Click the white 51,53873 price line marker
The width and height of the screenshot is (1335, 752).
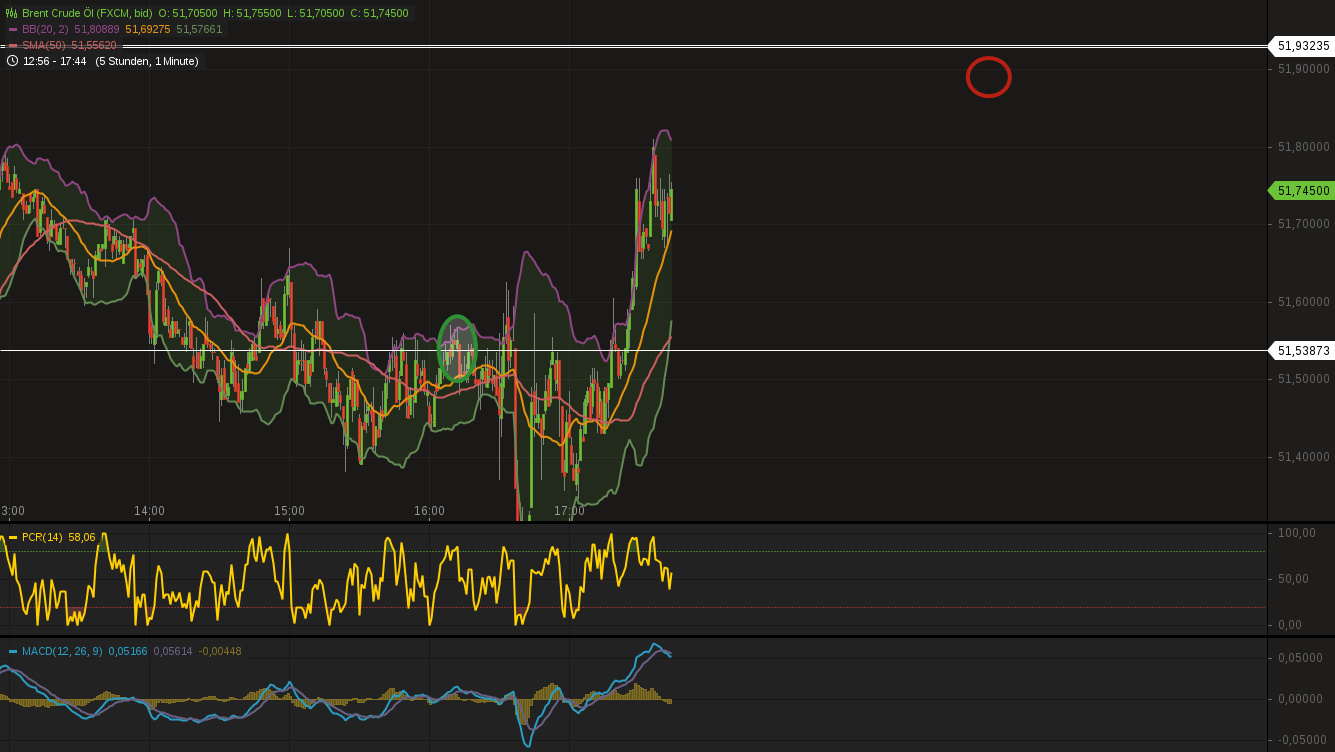(x=1301, y=351)
